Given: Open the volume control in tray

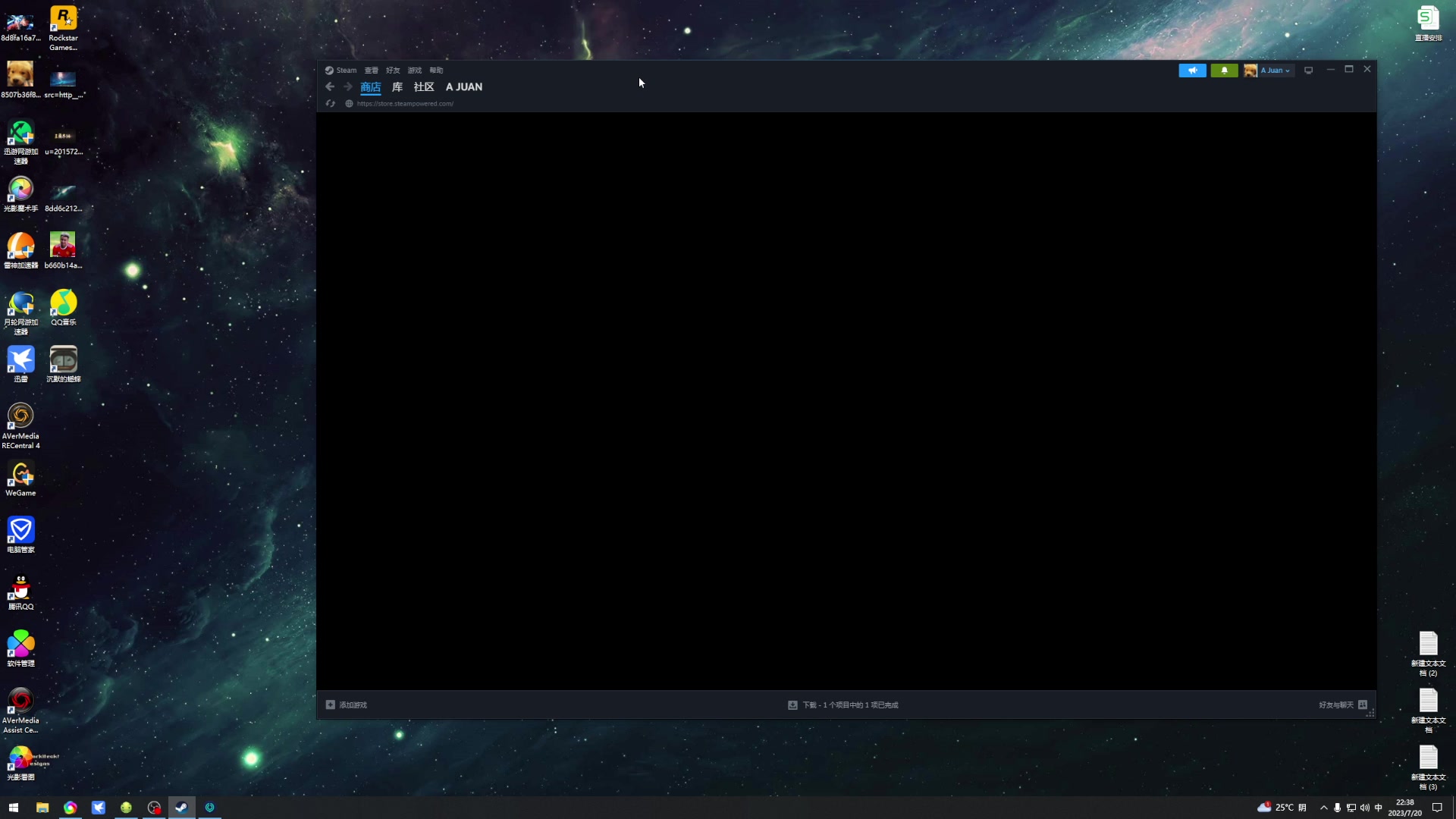Looking at the screenshot, I should pos(1364,808).
